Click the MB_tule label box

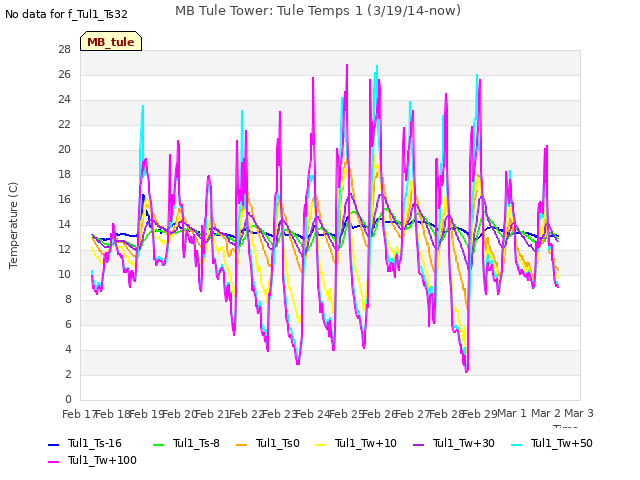click(x=111, y=41)
